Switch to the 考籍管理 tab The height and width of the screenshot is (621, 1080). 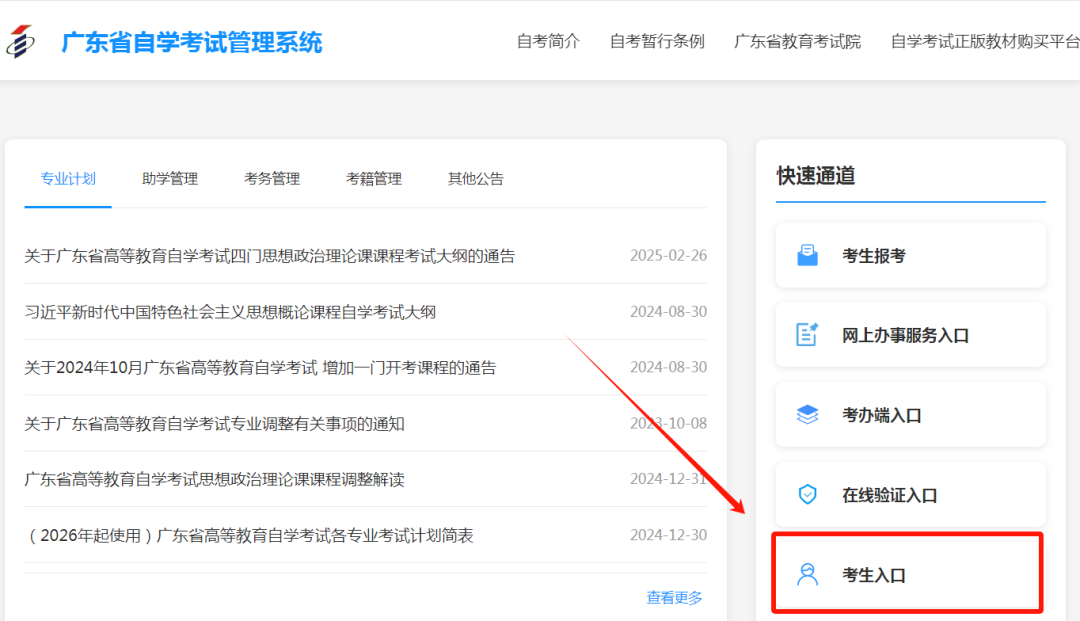point(374,179)
